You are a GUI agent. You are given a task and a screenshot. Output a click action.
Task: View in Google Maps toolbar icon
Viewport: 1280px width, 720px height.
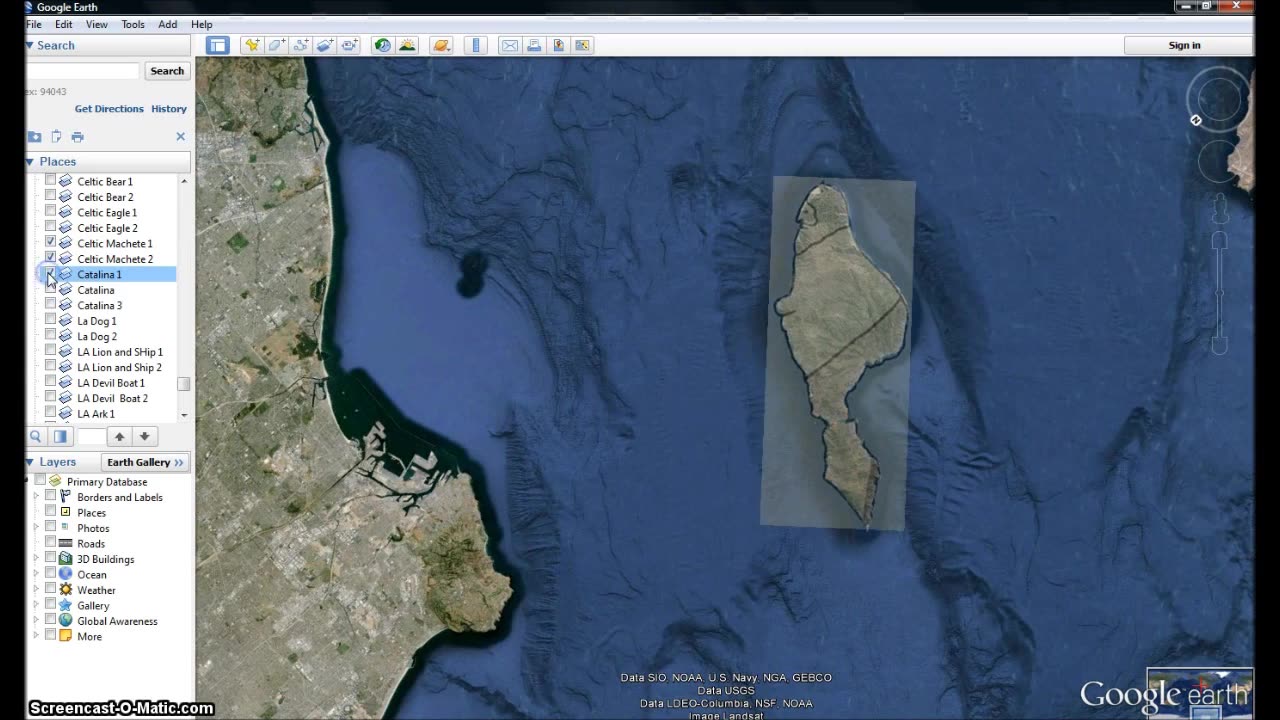[x=583, y=45]
